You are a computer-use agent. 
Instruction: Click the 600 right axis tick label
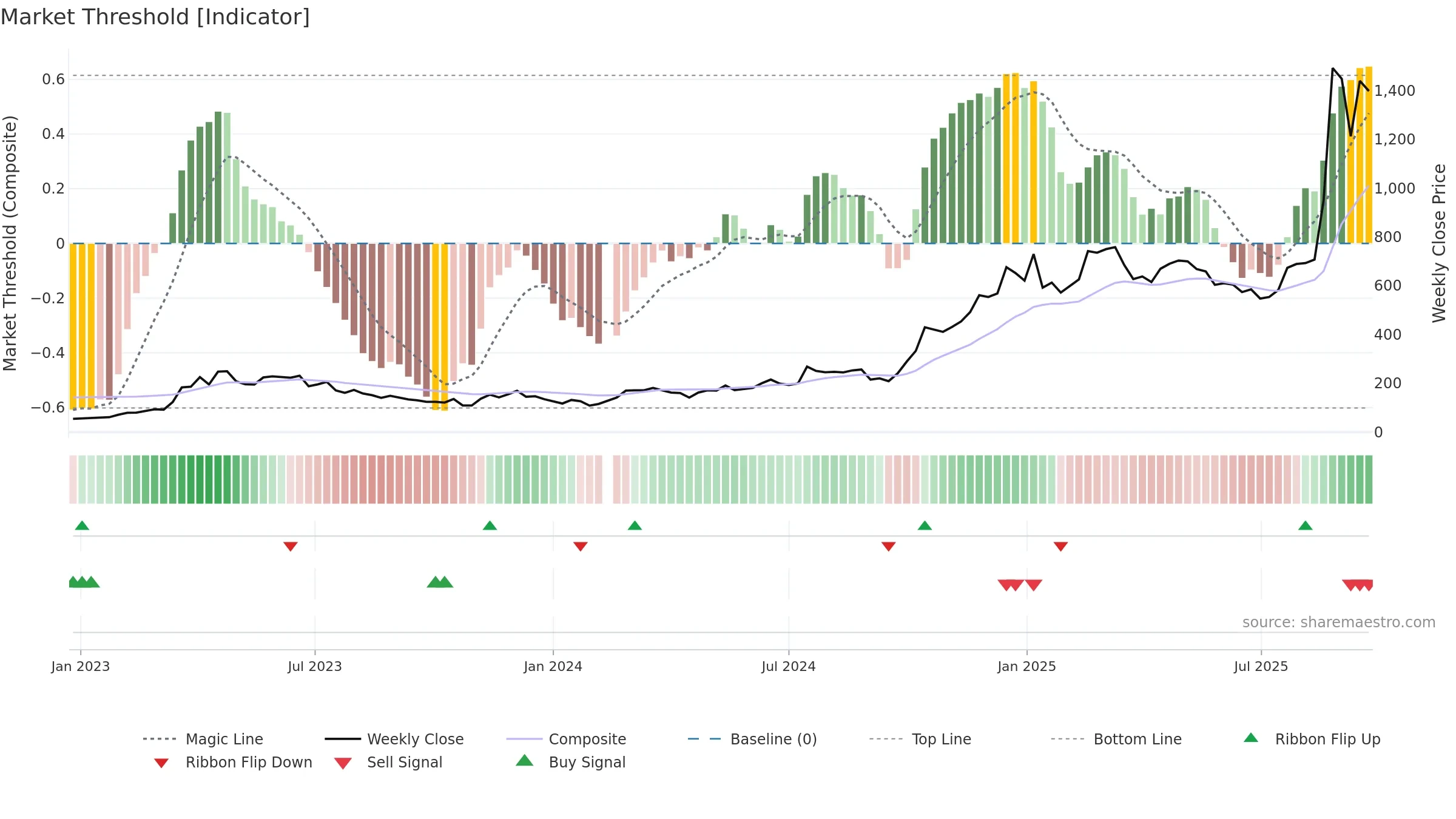coord(1388,286)
